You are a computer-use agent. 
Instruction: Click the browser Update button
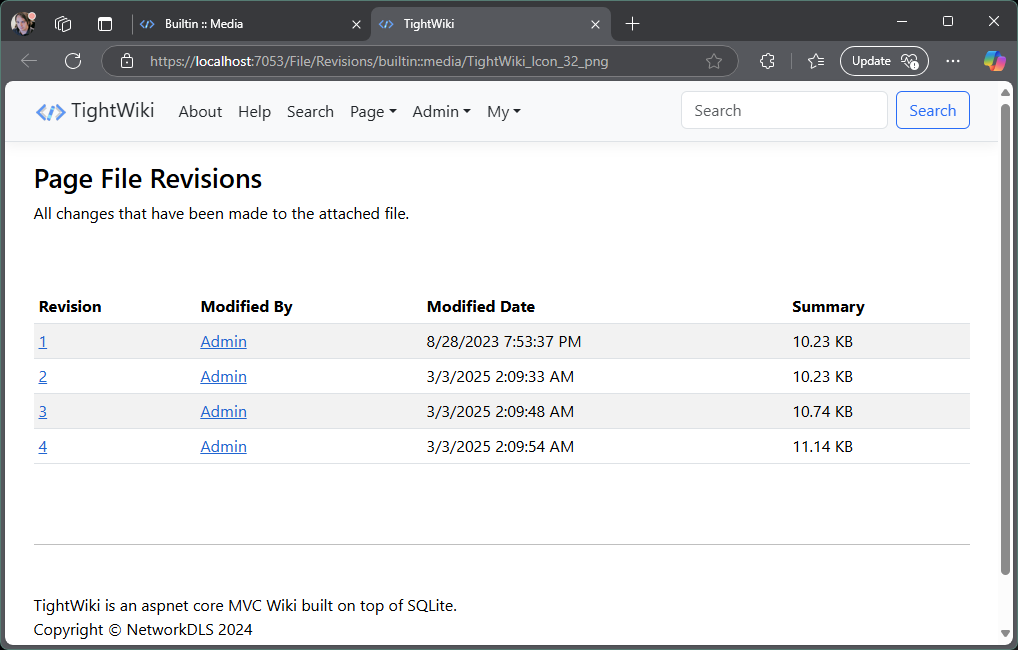(884, 61)
